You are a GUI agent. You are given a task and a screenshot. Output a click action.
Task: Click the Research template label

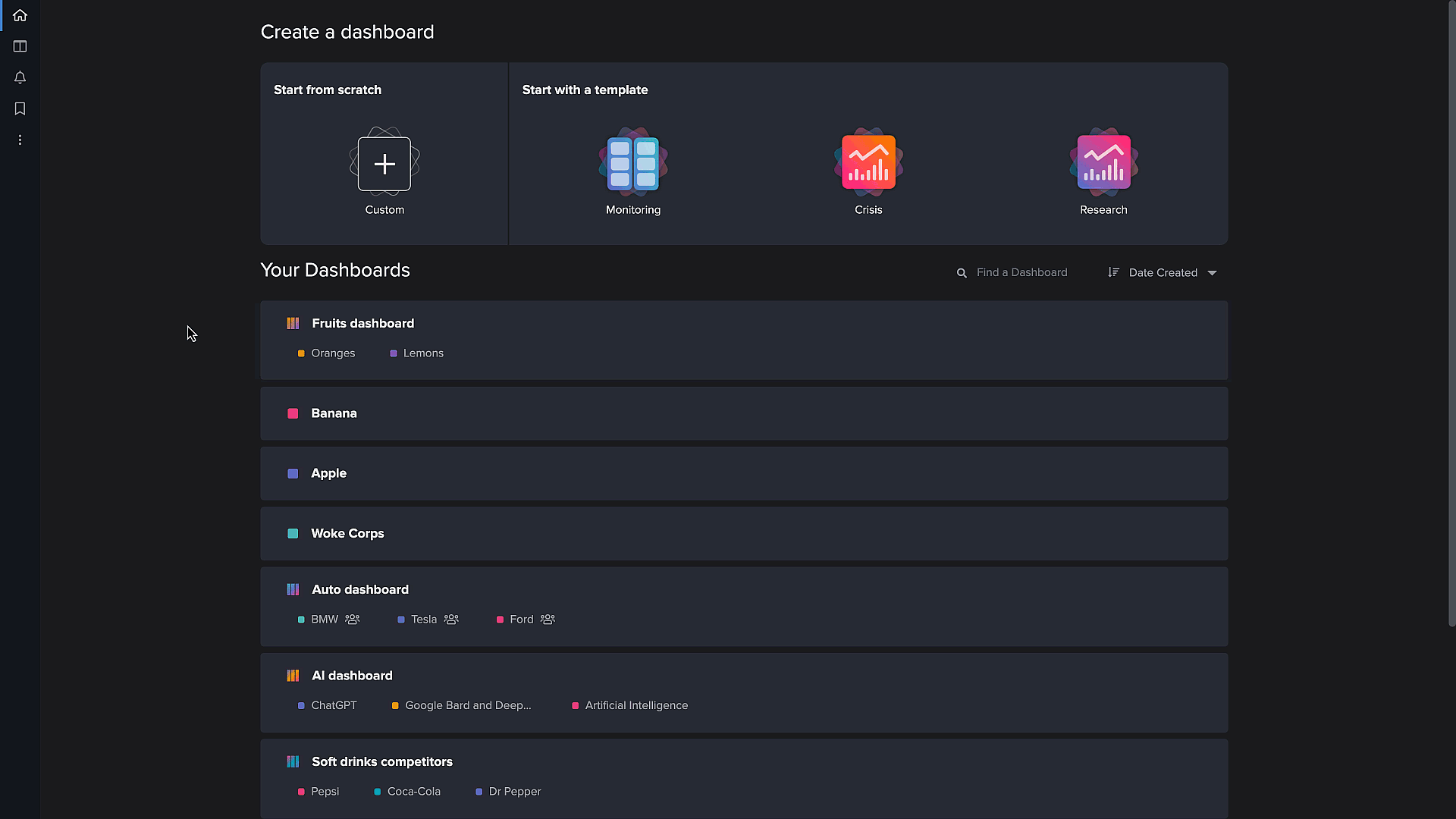tap(1103, 210)
